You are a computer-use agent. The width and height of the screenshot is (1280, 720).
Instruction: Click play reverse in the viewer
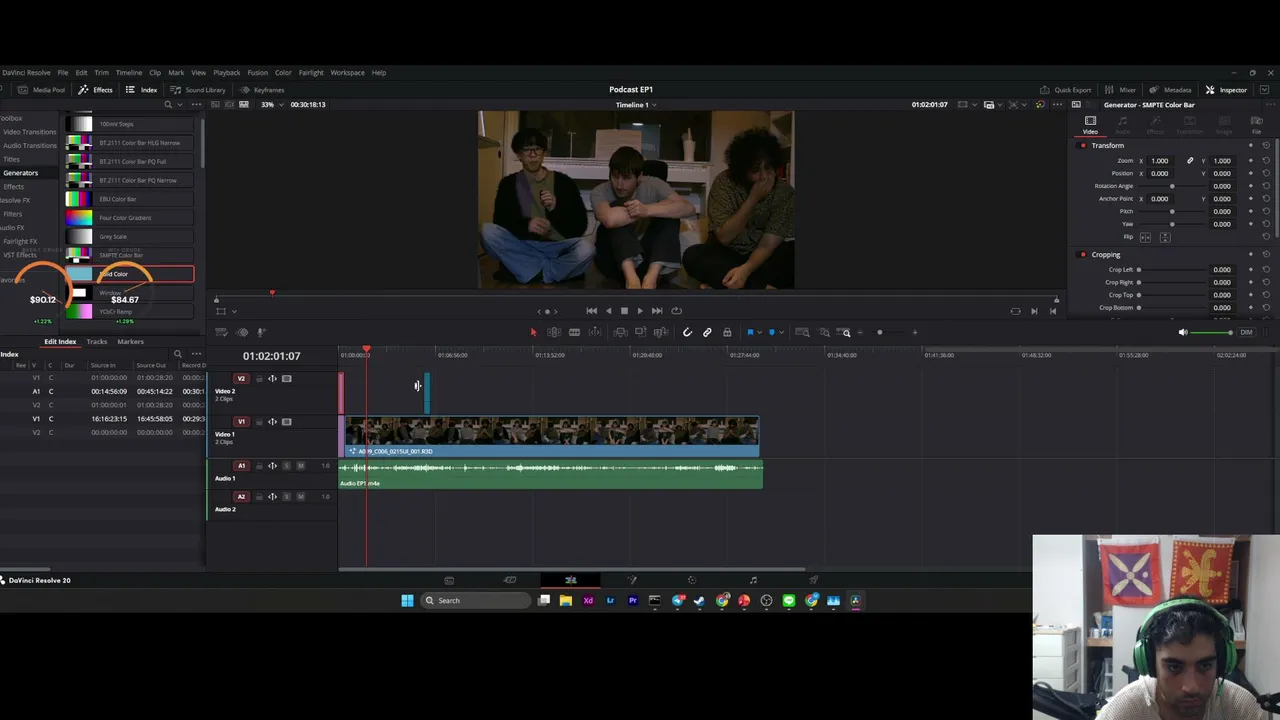[x=608, y=311]
